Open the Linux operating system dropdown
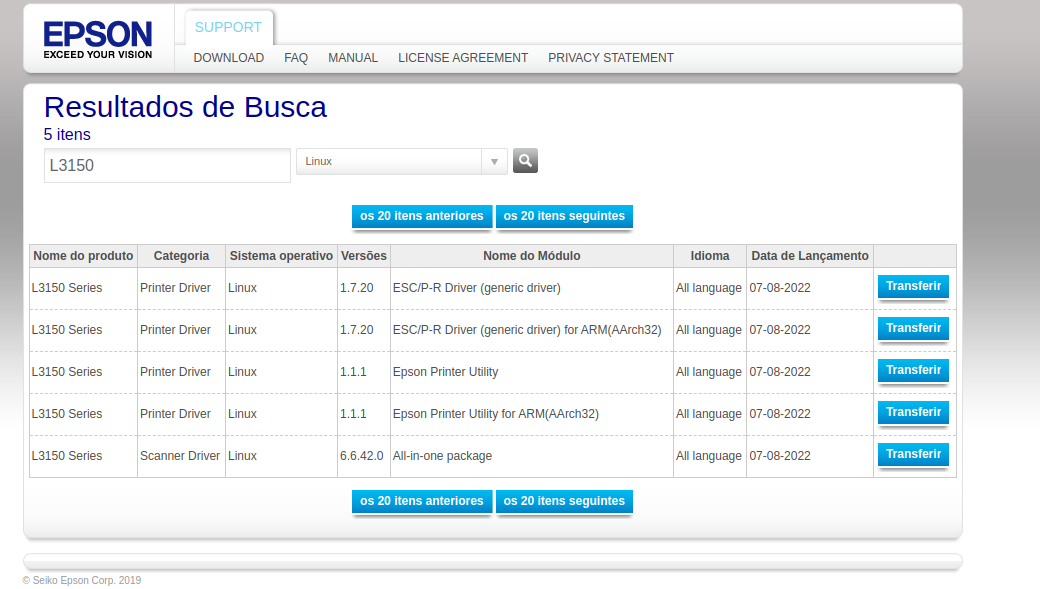Screen dimensions: 1040x589 pos(401,161)
